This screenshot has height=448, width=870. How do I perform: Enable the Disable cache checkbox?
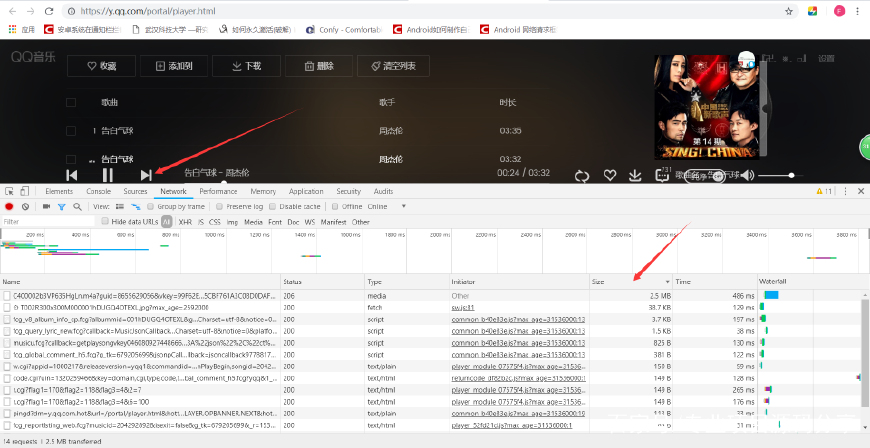coord(272,207)
